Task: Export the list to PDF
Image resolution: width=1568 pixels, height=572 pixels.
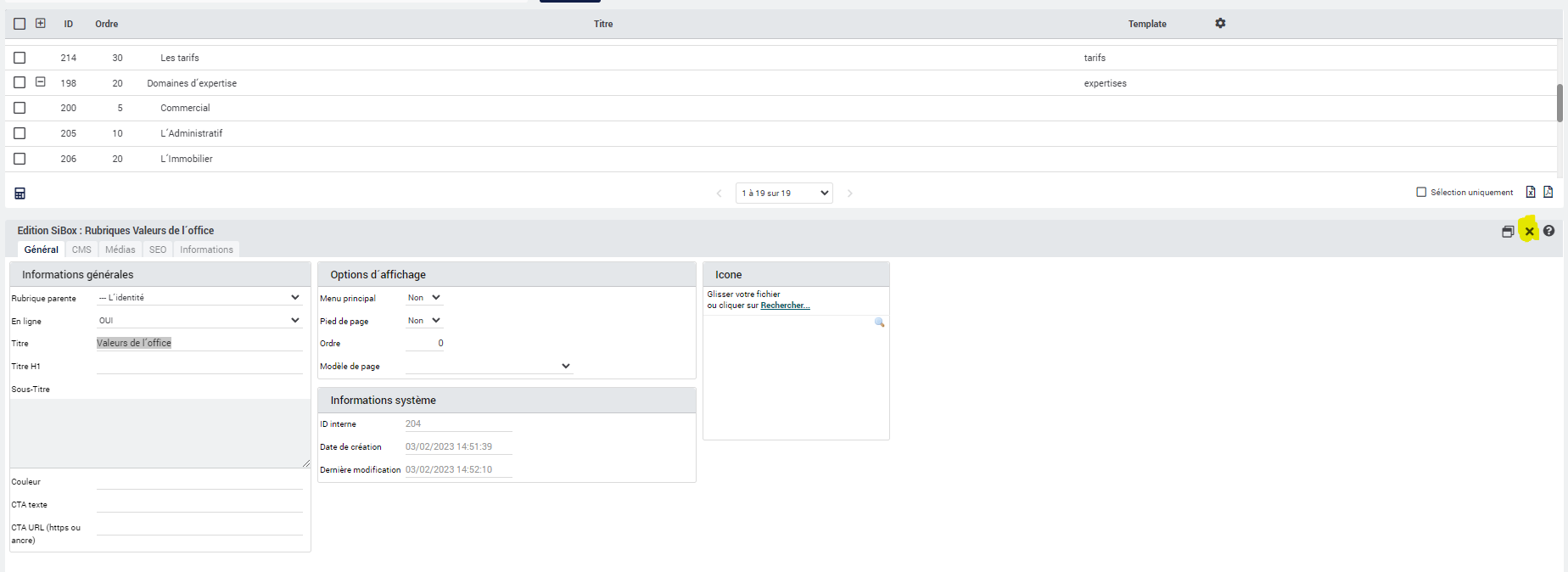Action: point(1548,192)
